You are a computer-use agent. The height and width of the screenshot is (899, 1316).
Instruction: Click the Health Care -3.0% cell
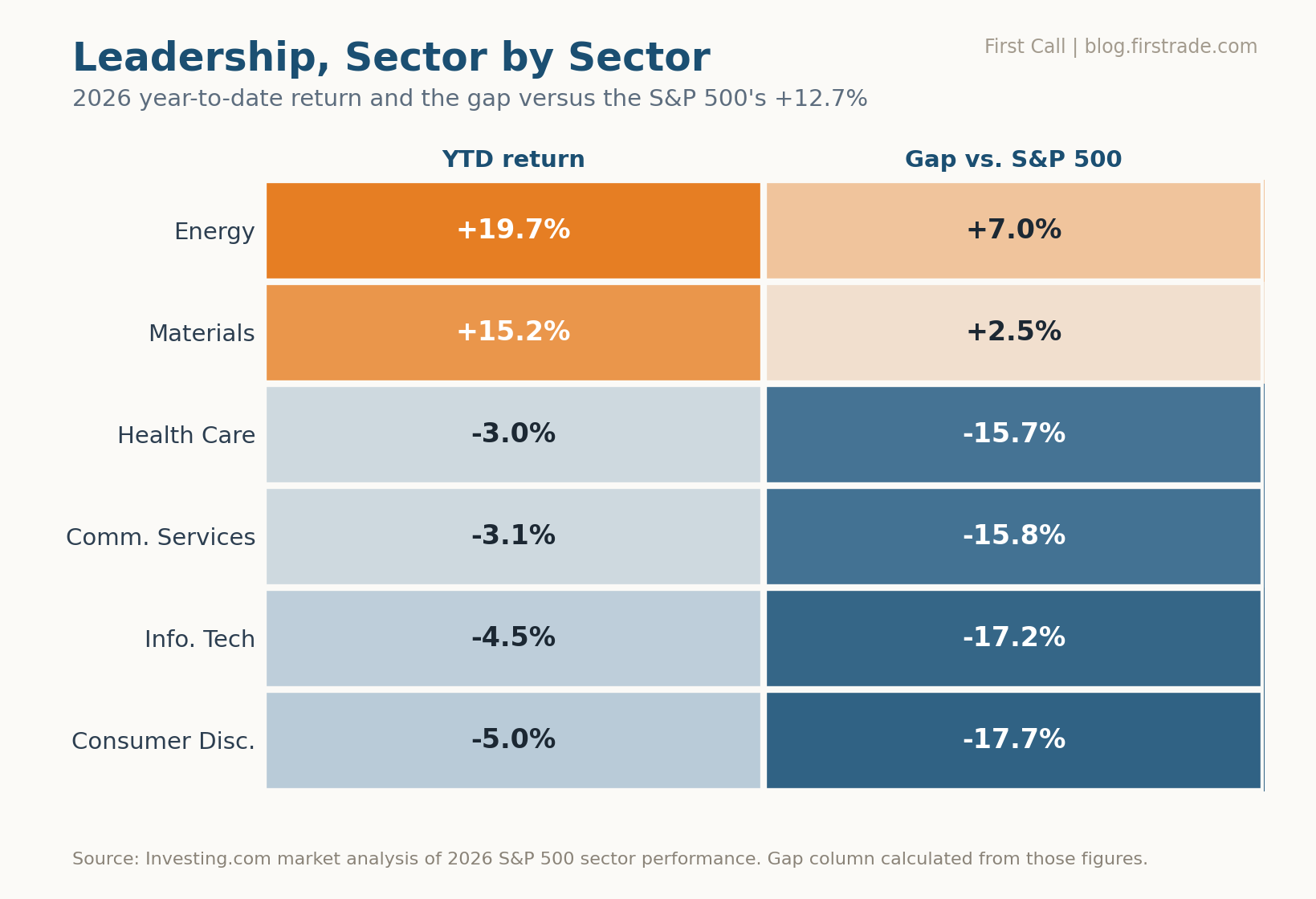tap(513, 434)
